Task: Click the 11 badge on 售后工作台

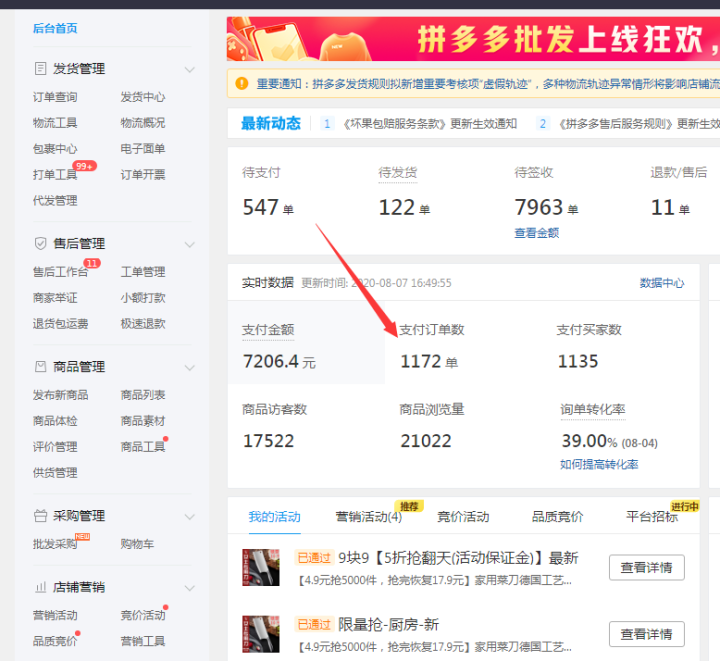Action: (x=92, y=263)
